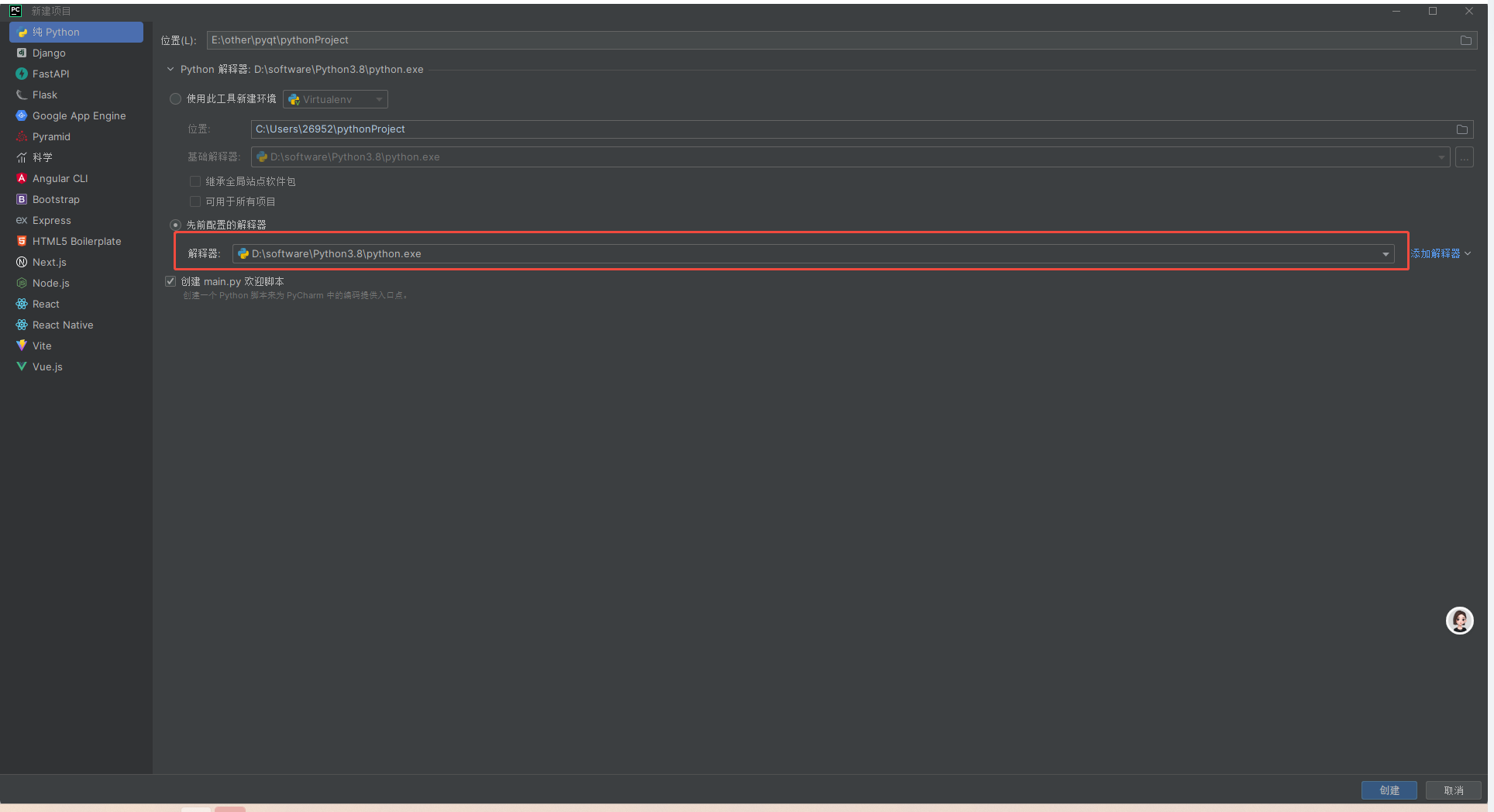Click the Angular CLI icon
Image resolution: width=1494 pixels, height=812 pixels.
click(22, 178)
